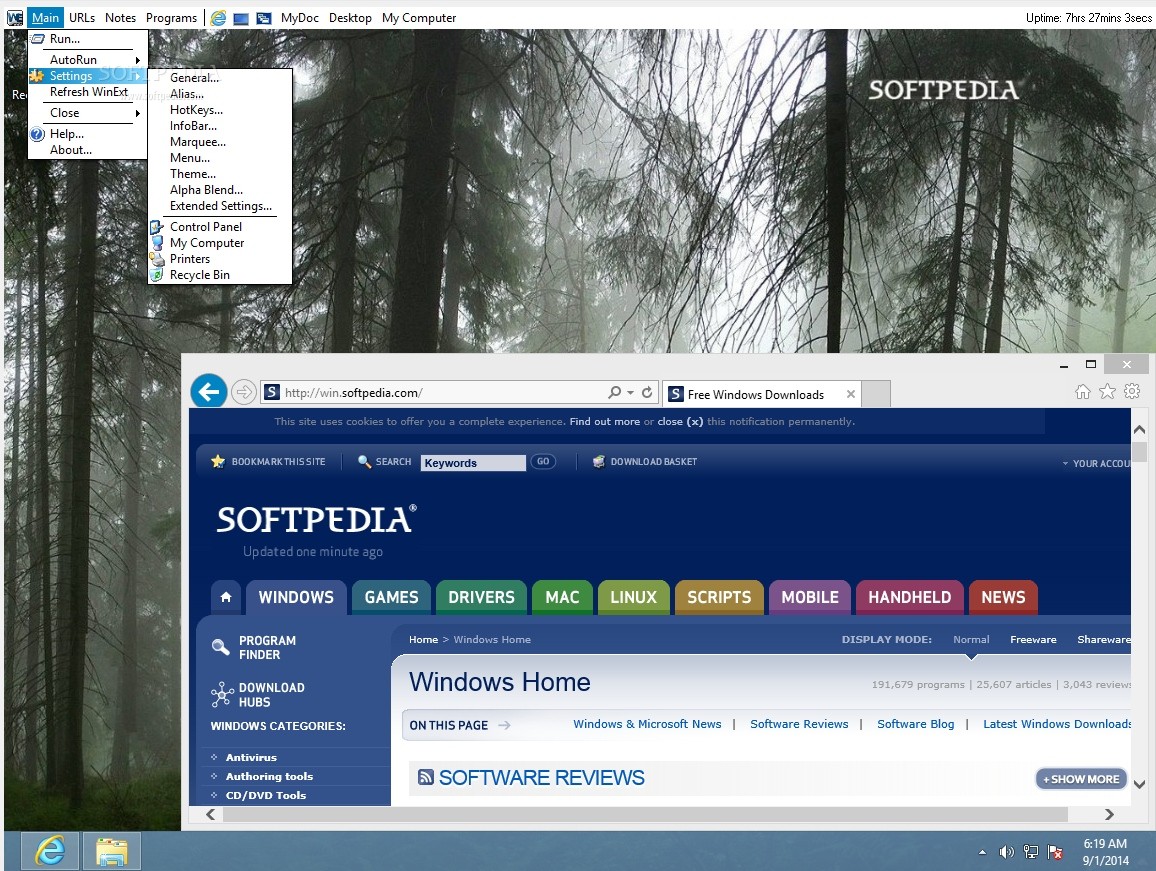This screenshot has height=871, width=1156.
Task: Click the Keywords search field
Action: pyautogui.click(x=473, y=462)
